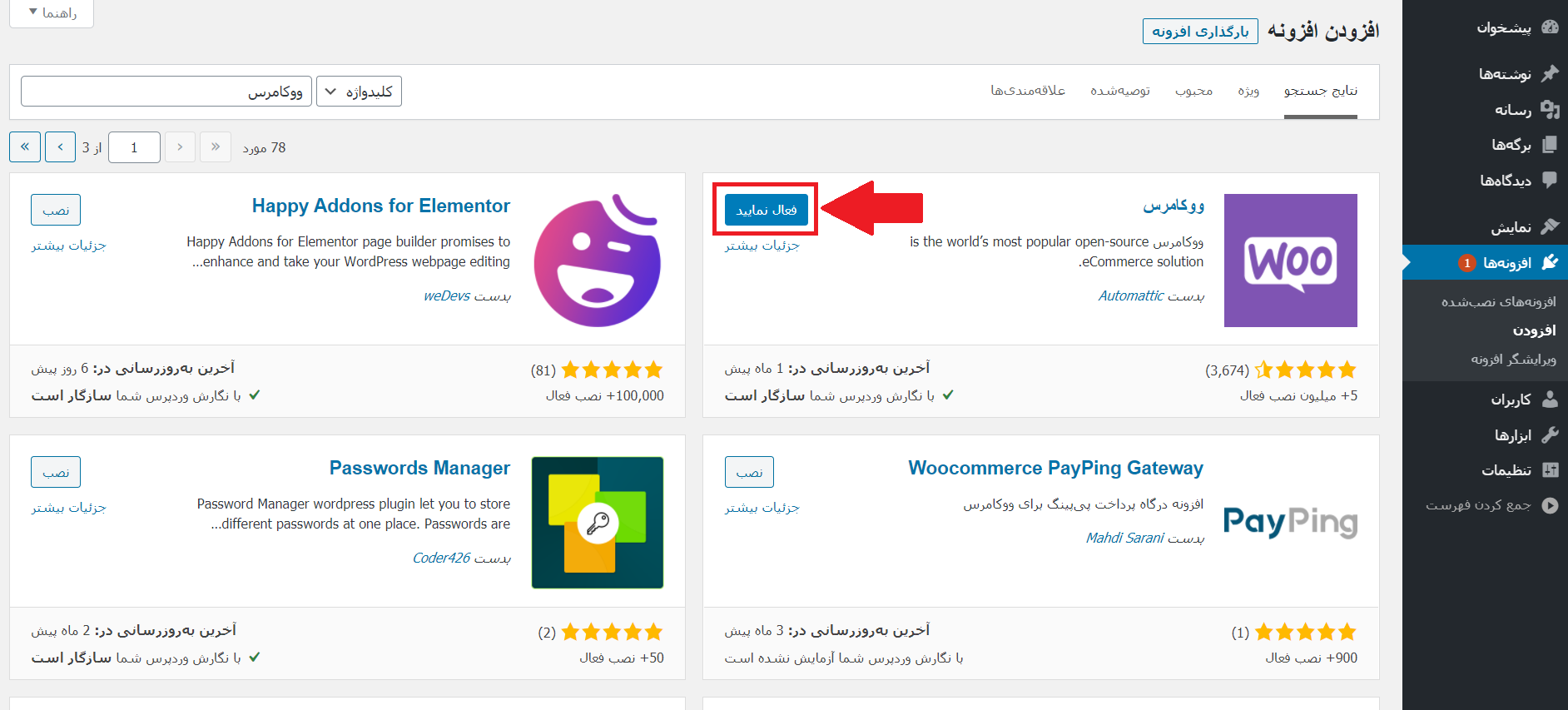Click the کاربران user icon
This screenshot has height=710, width=1568.
tap(1550, 399)
